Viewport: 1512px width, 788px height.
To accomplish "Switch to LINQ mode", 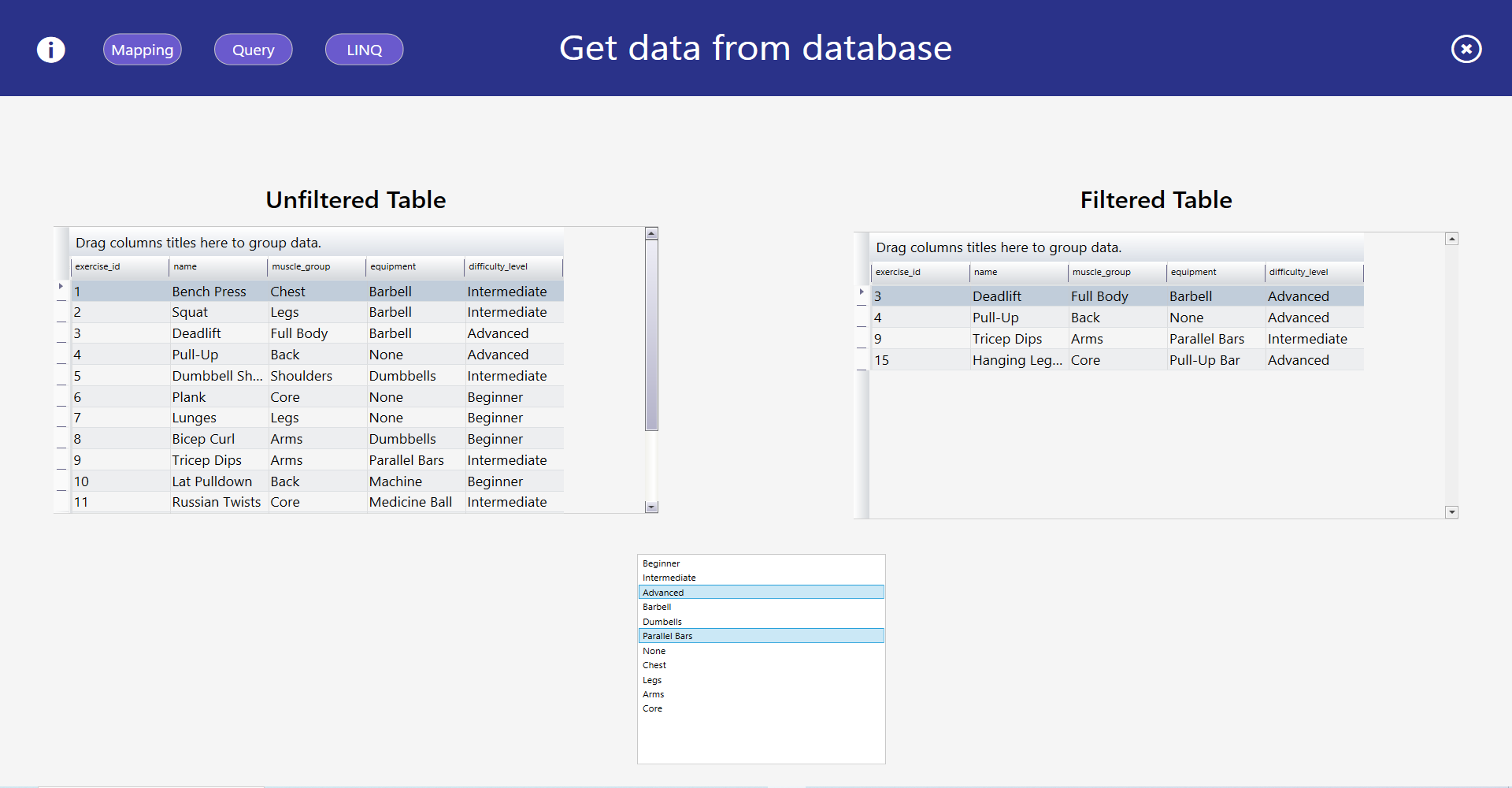I will tap(364, 50).
